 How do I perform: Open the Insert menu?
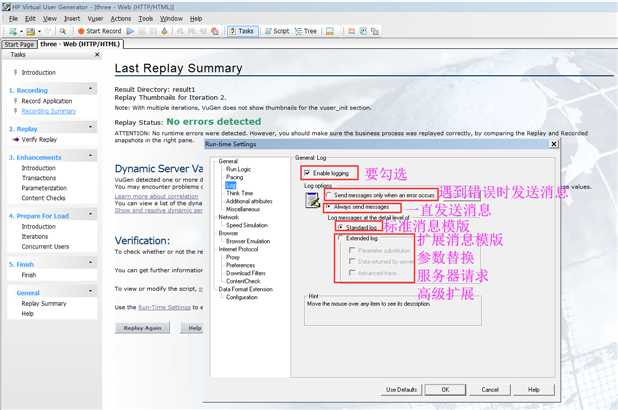click(x=72, y=19)
